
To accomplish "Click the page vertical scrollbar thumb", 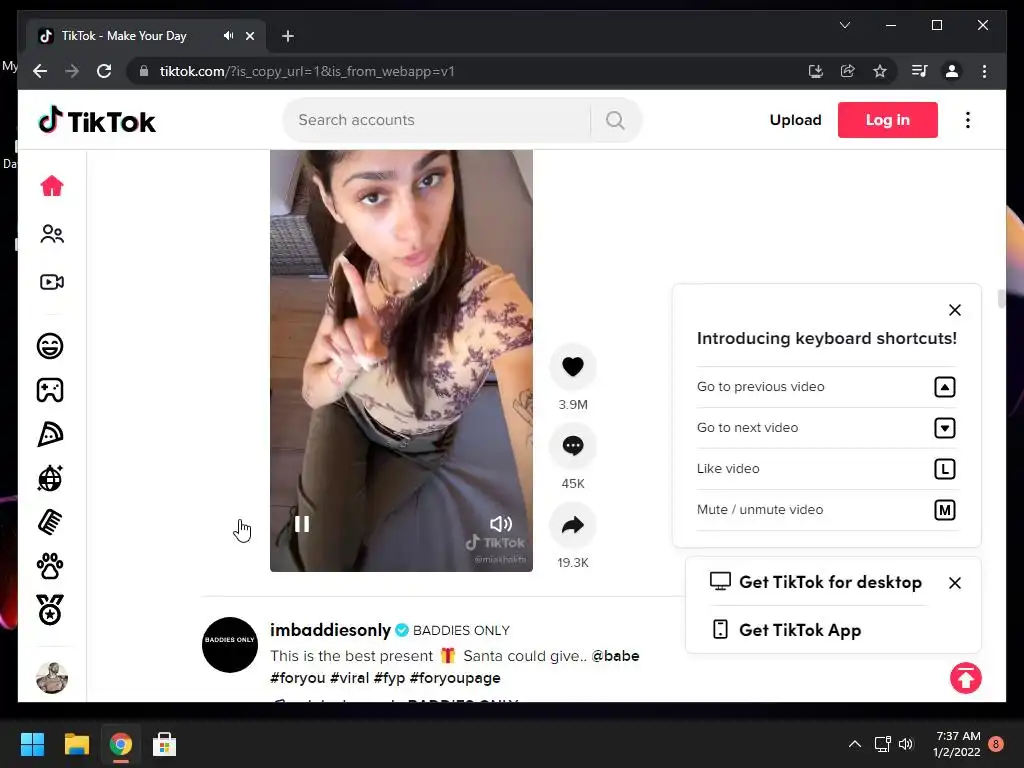I will [x=1001, y=299].
